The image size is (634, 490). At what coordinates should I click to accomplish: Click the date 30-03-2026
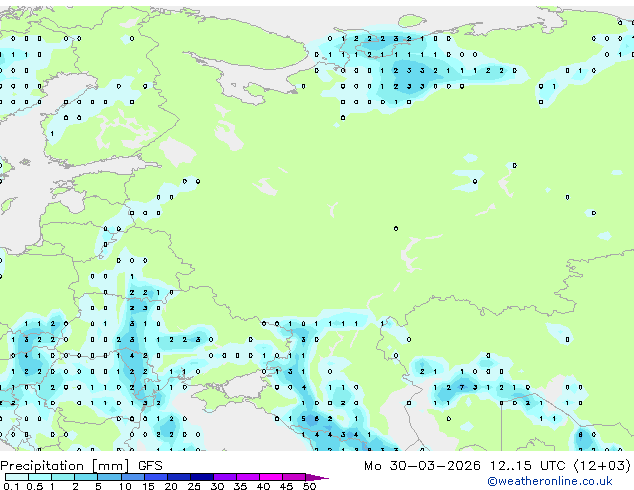[x=435, y=466]
